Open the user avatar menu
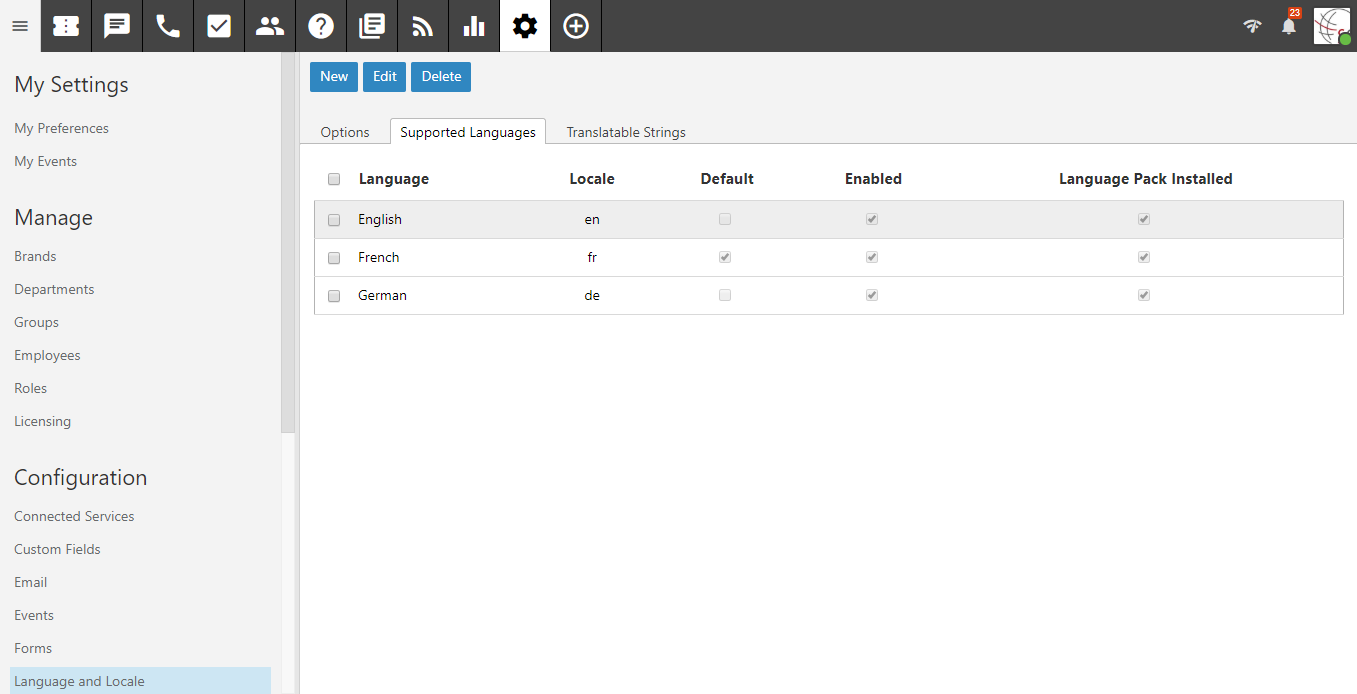This screenshot has width=1357, height=694. 1331,26
